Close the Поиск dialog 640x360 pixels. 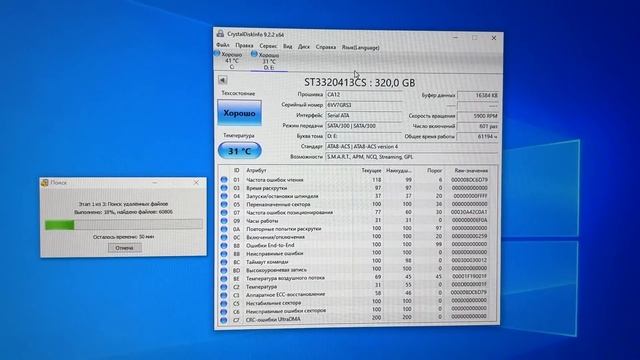pos(196,183)
